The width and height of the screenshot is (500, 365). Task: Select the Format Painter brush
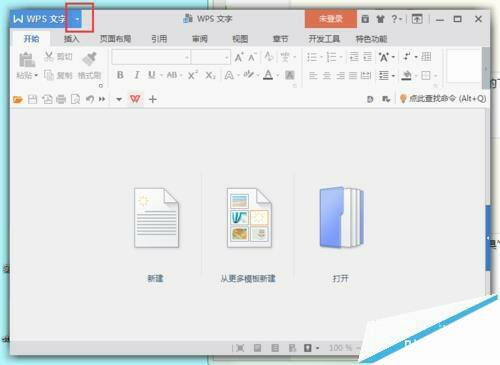click(x=89, y=59)
